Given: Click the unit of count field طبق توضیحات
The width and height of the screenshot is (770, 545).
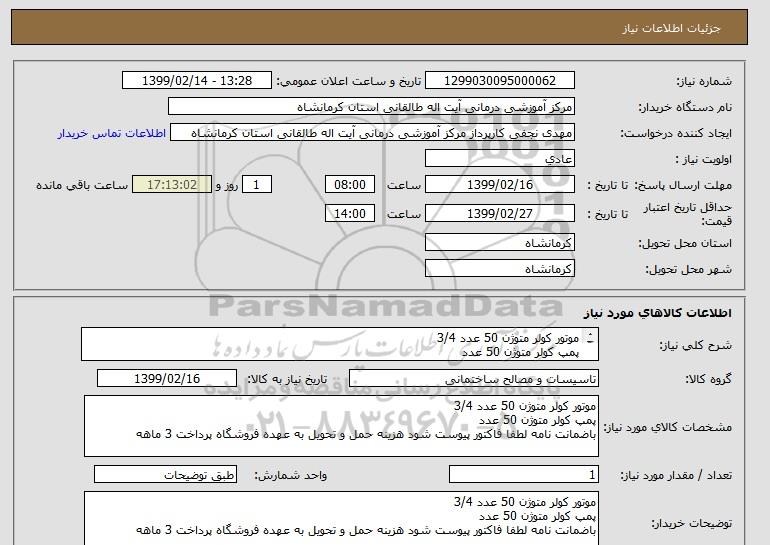Looking at the screenshot, I should coord(165,475).
